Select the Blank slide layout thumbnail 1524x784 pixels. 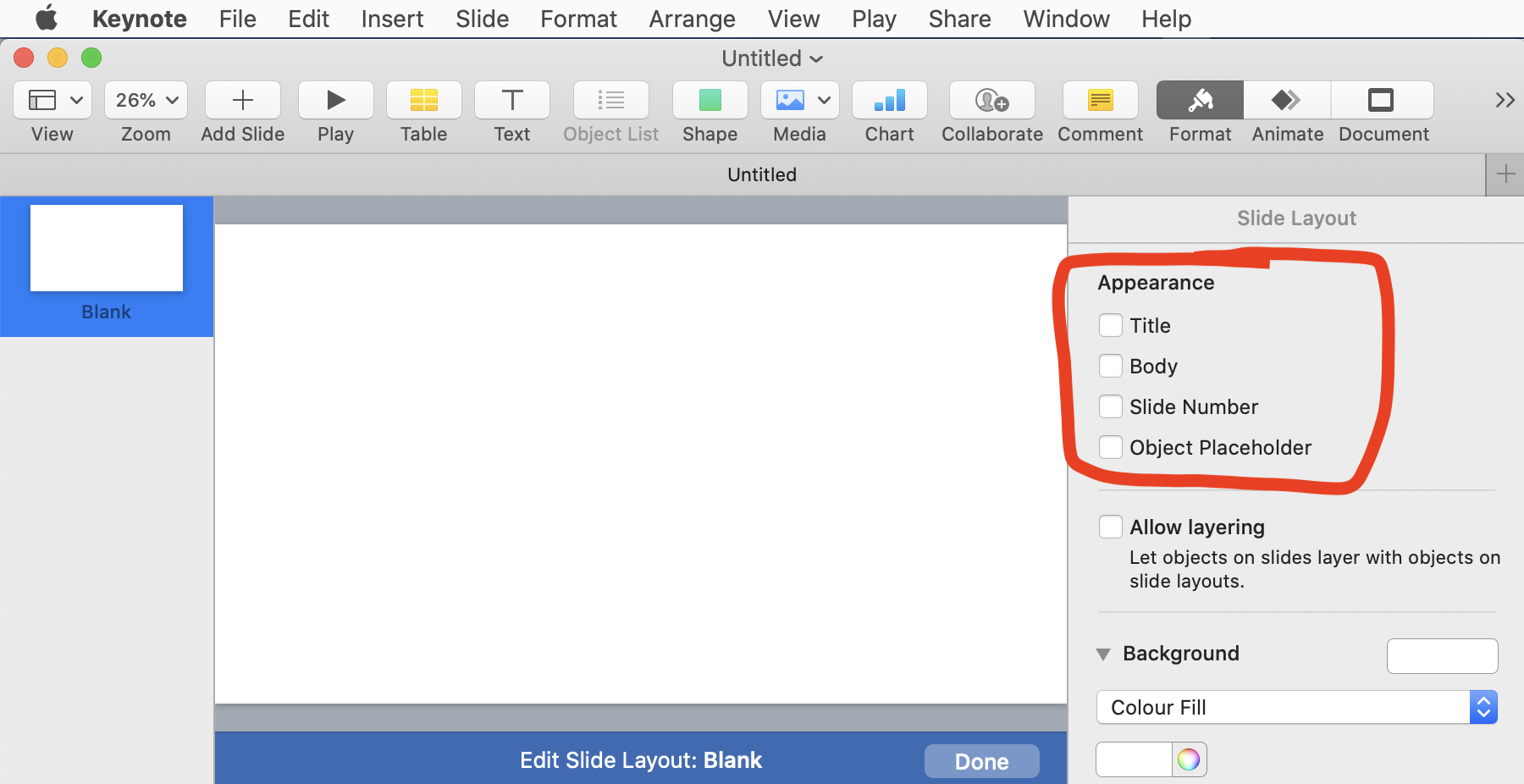point(107,248)
